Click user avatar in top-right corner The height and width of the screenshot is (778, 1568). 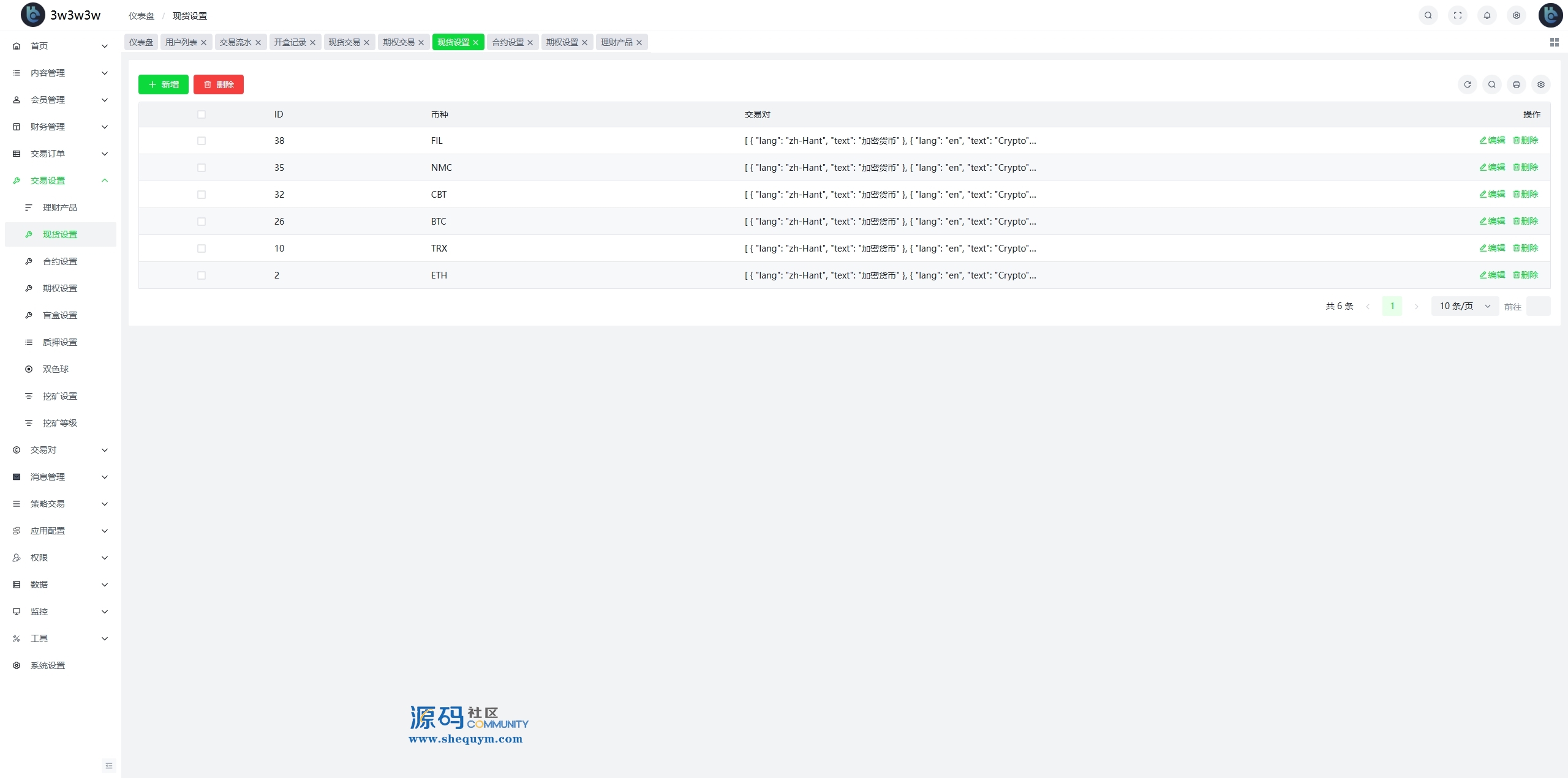pyautogui.click(x=1550, y=15)
